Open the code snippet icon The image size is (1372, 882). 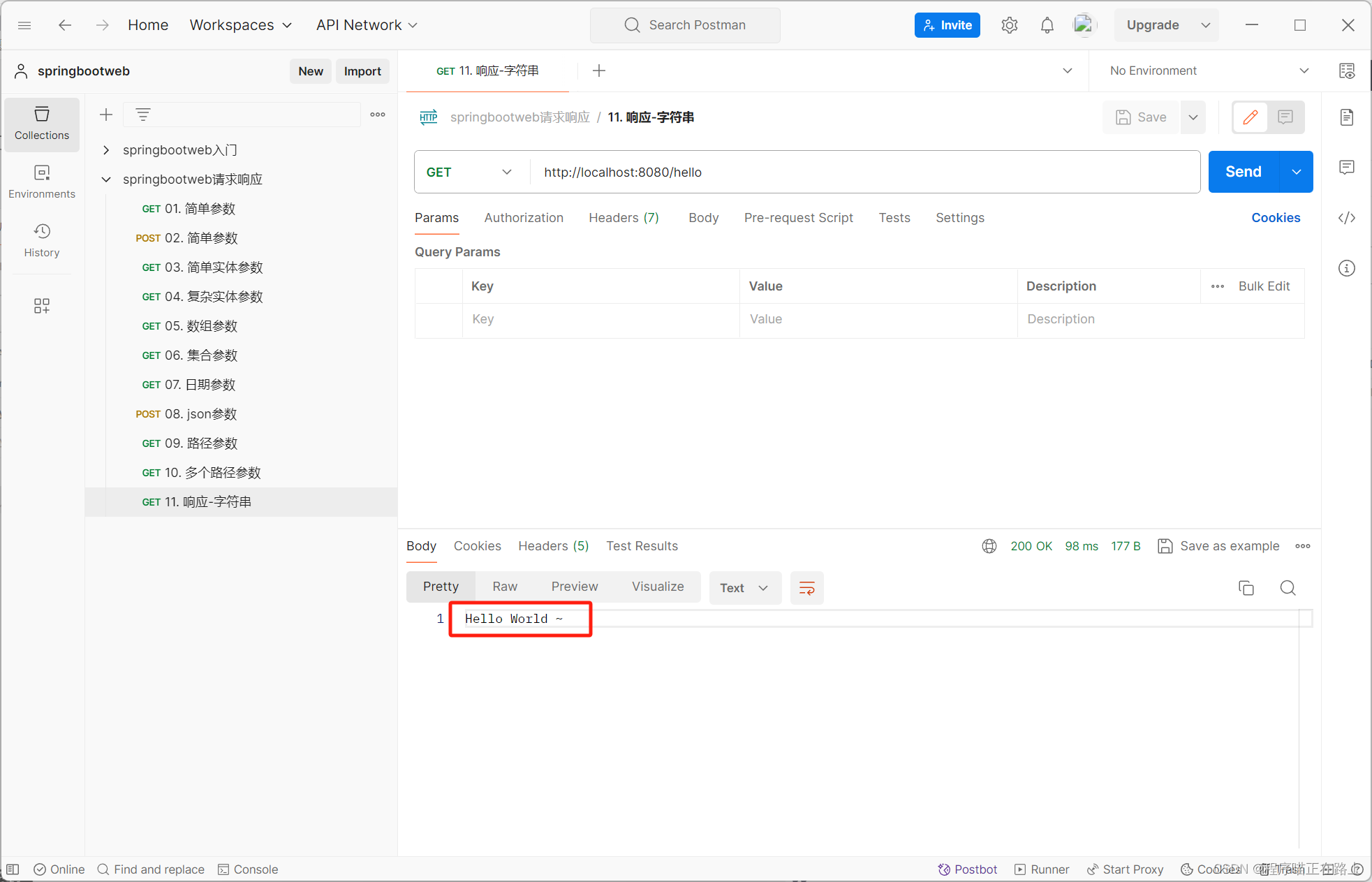pyautogui.click(x=1347, y=218)
